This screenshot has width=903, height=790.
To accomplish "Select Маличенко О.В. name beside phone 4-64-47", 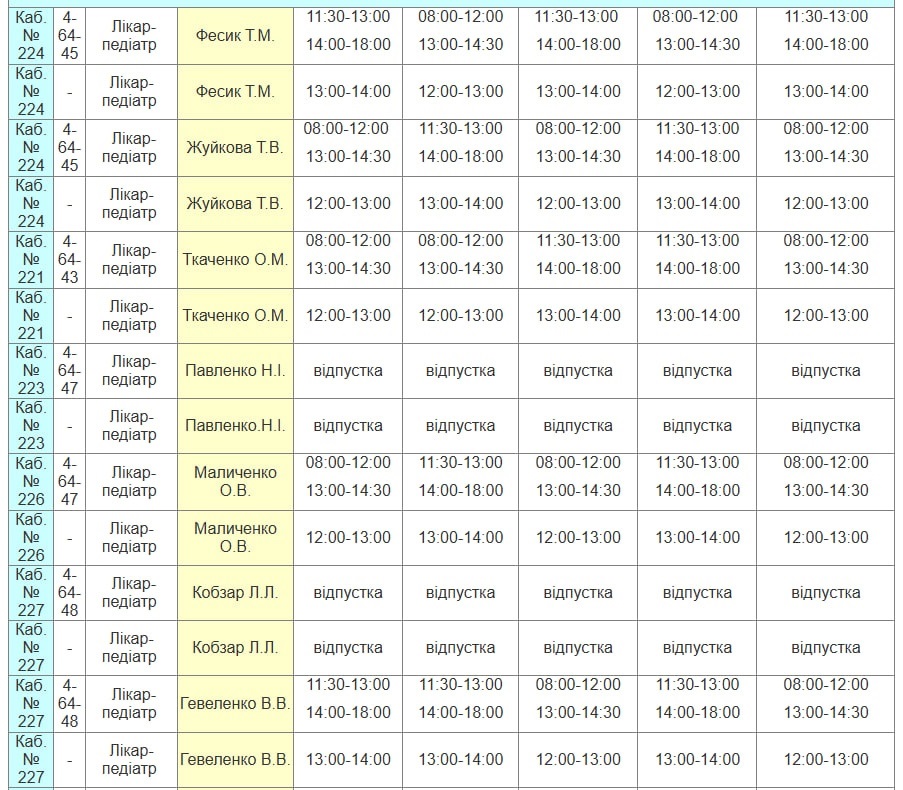I will (235, 481).
